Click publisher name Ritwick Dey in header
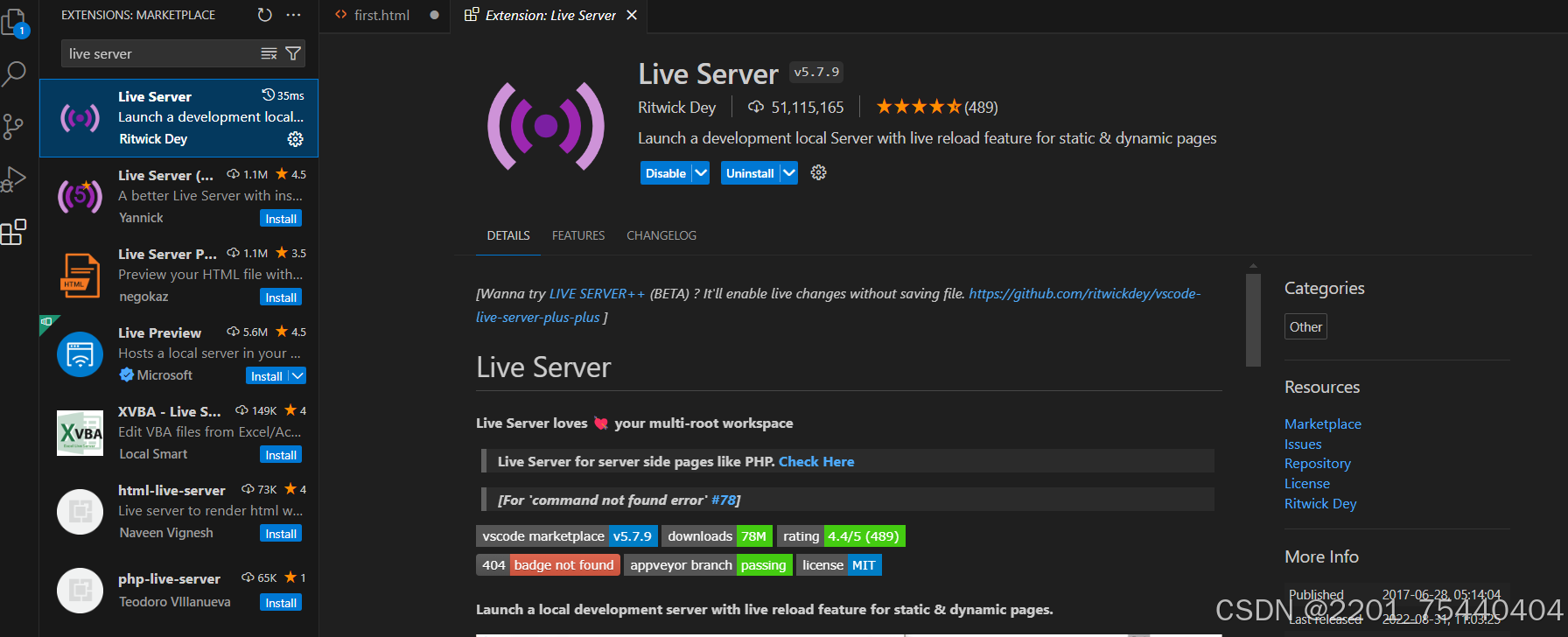Screen dimensions: 1568x637 tap(676, 107)
